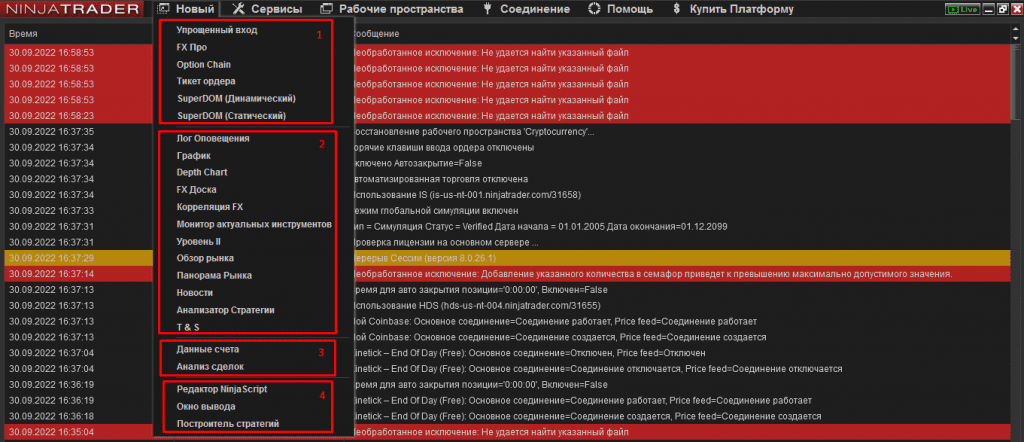Select red row 30.09.2022 16:35:04
The image size is (1024, 442).
pos(507,432)
